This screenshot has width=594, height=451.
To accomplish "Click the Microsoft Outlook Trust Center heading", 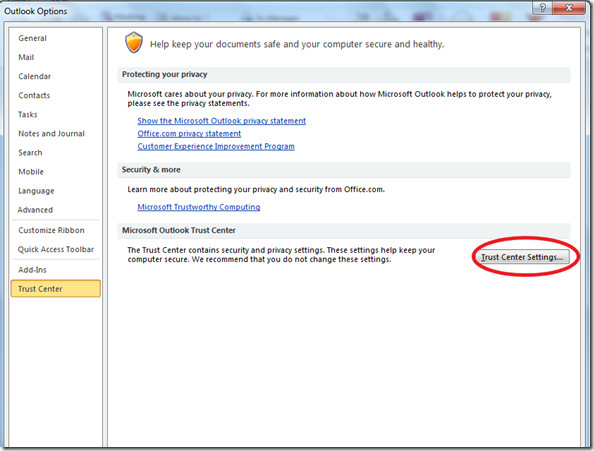I will coord(179,230).
